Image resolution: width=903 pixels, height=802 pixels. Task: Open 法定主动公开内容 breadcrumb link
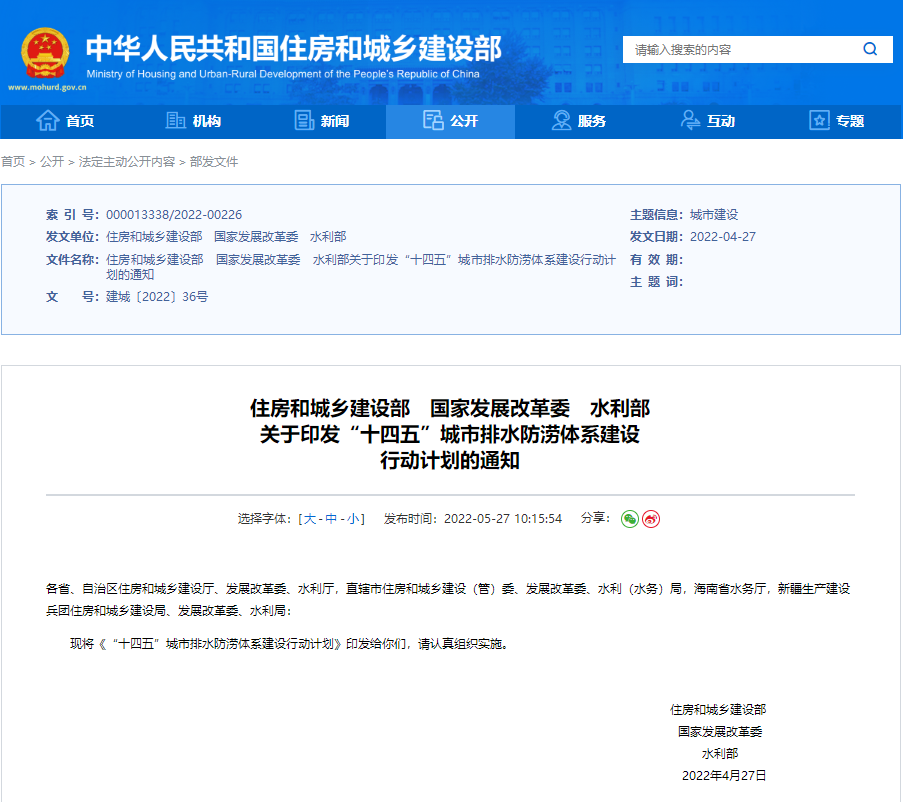127,162
